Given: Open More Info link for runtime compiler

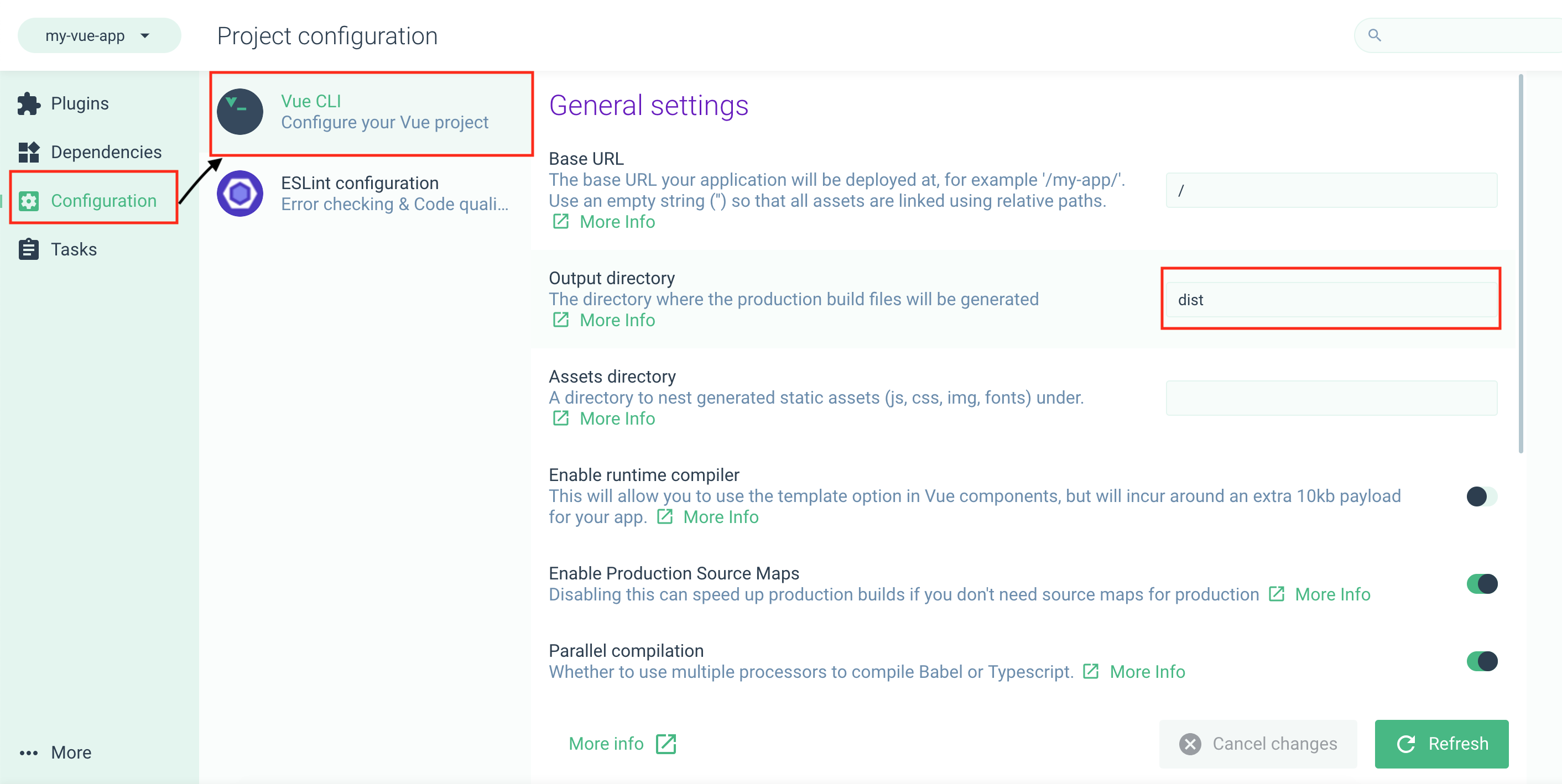Looking at the screenshot, I should pos(720,516).
